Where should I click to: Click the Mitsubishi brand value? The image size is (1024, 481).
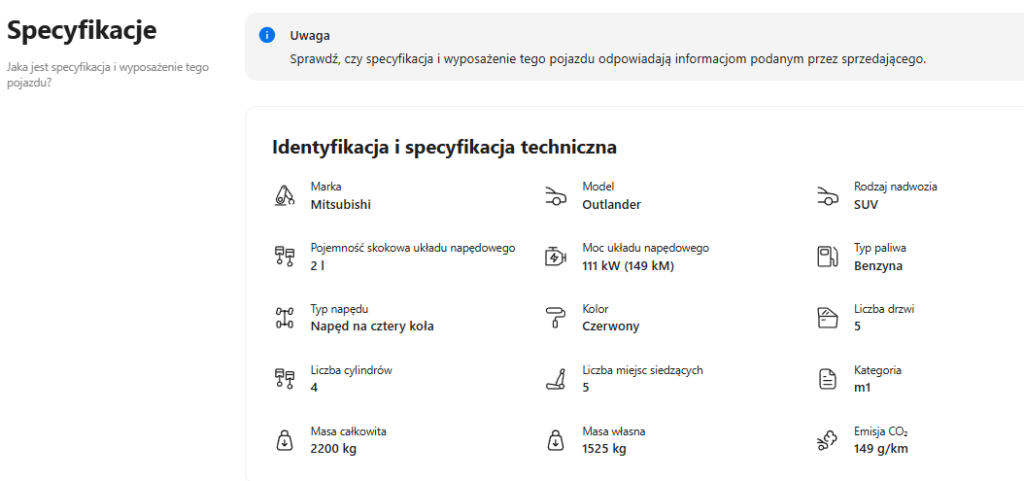340,204
